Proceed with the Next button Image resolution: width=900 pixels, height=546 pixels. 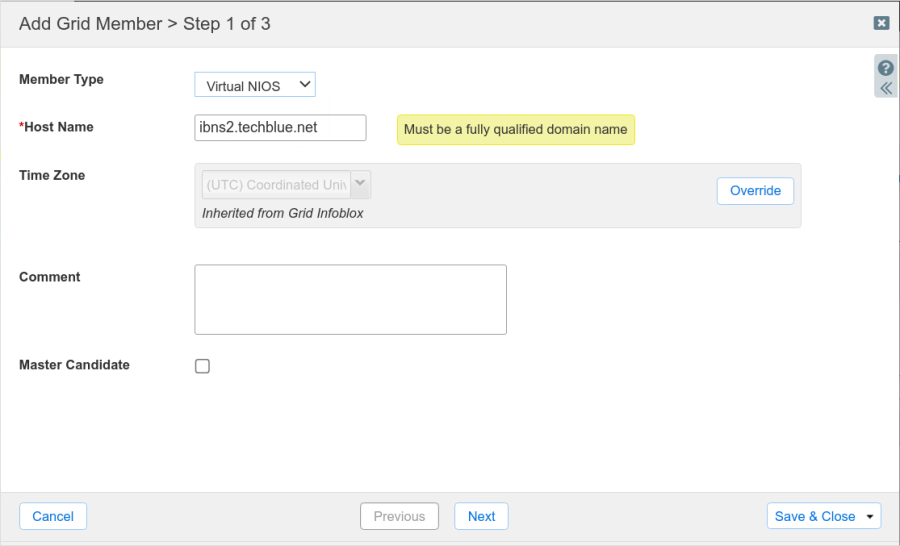(x=481, y=516)
